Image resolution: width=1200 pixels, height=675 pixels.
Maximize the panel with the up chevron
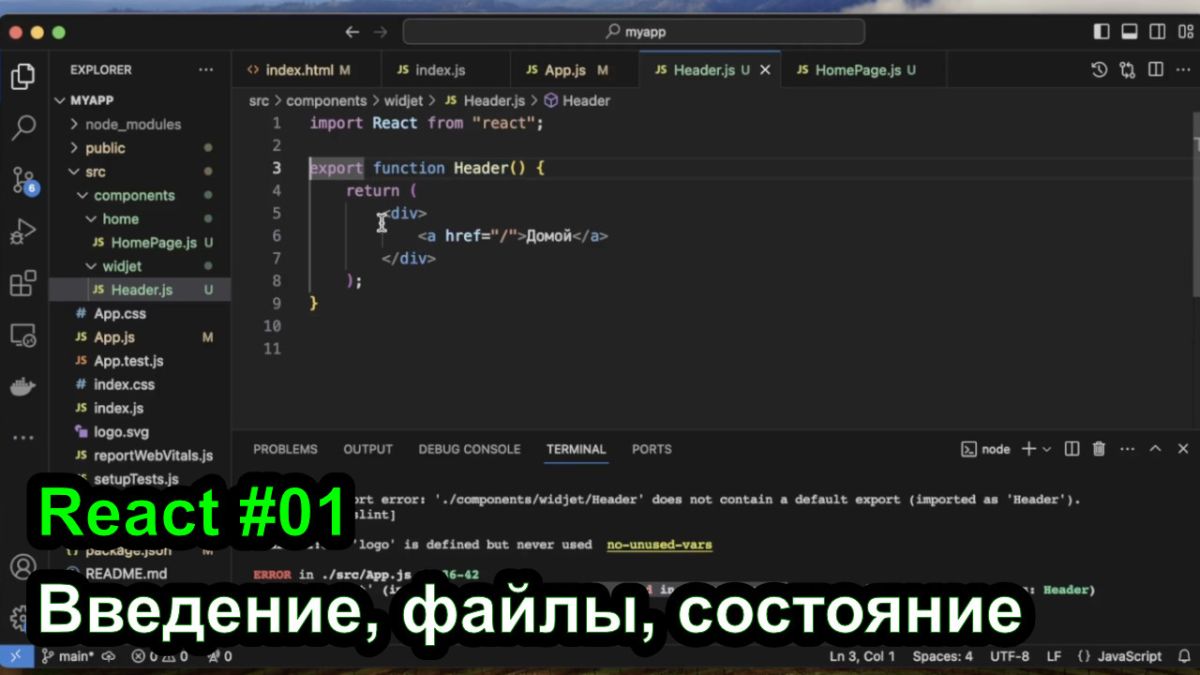click(x=1155, y=449)
